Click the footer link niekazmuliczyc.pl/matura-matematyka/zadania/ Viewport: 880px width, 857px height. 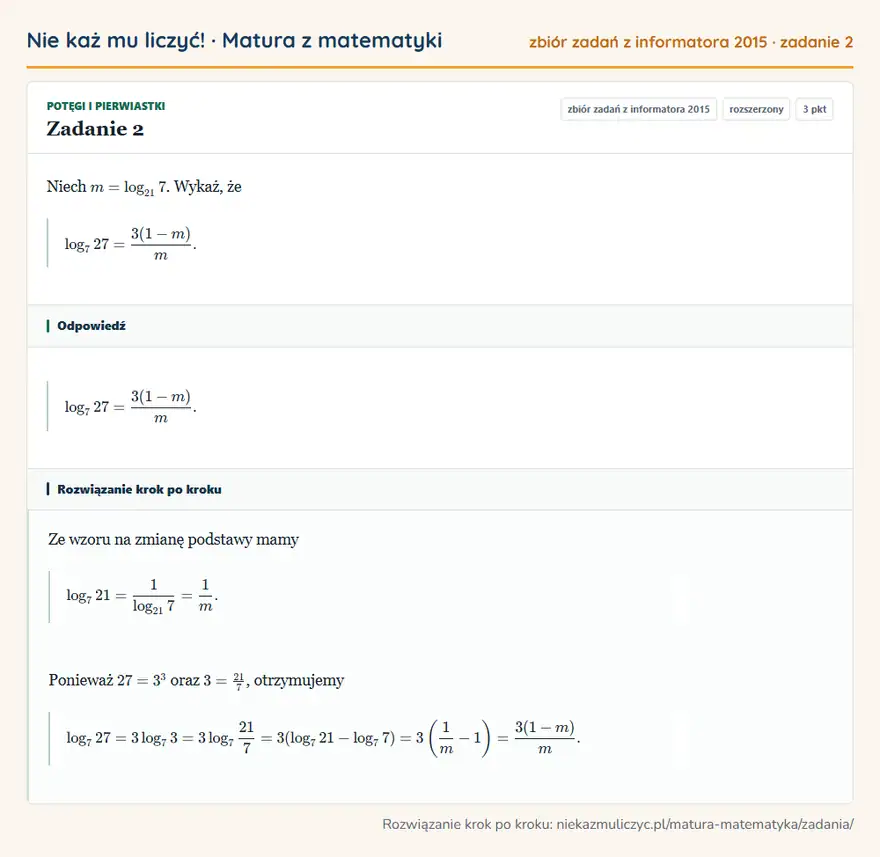pos(705,824)
